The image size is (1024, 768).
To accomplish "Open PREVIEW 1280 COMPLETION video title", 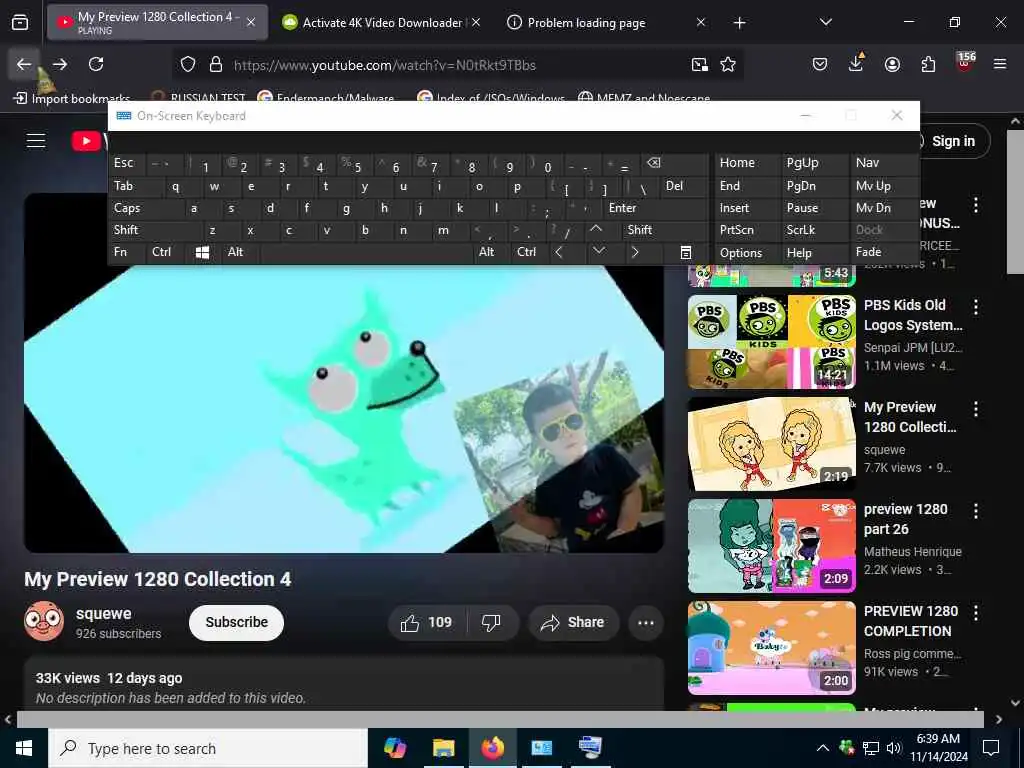I will [910, 621].
